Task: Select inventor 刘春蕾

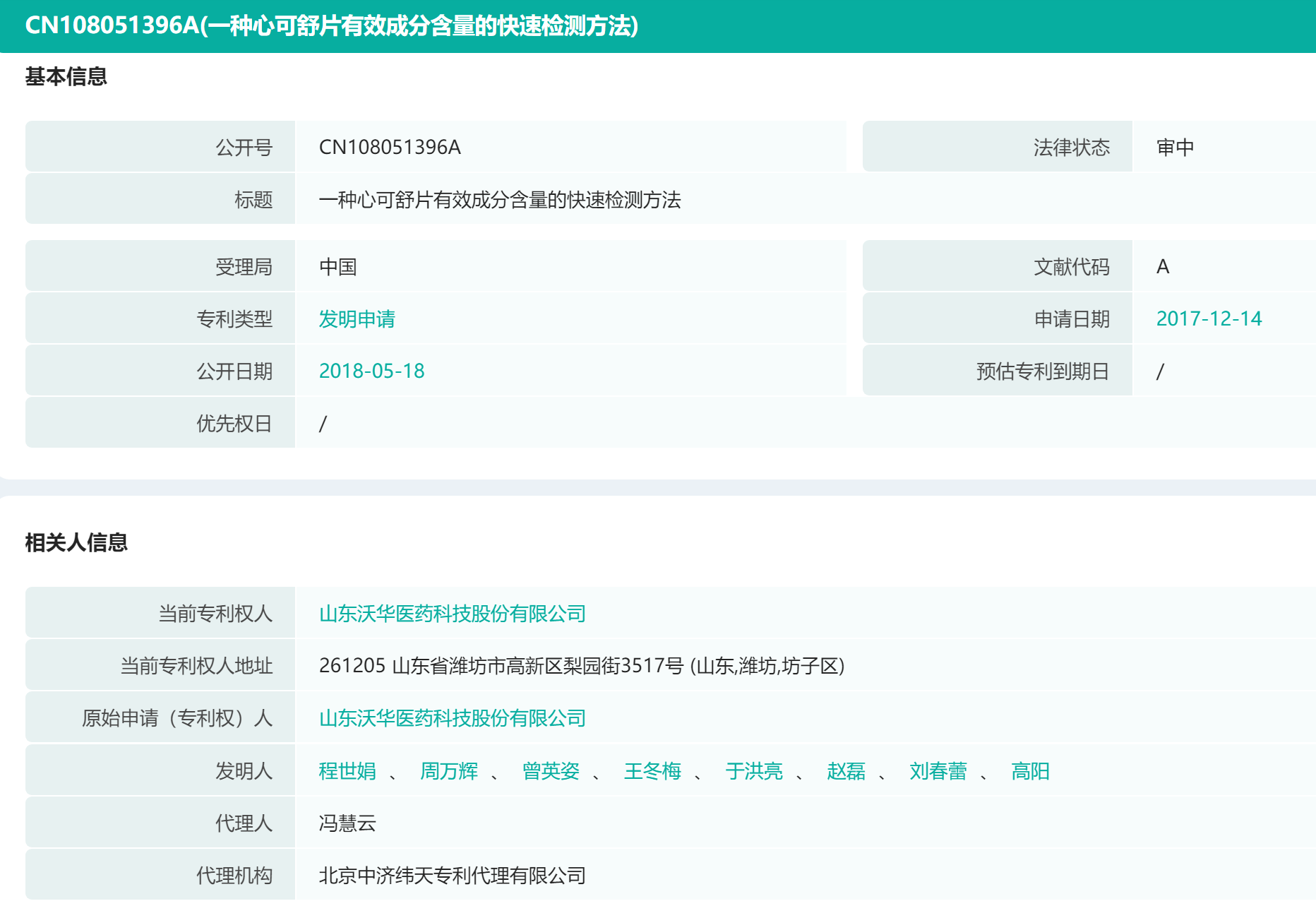Action: coord(938,771)
